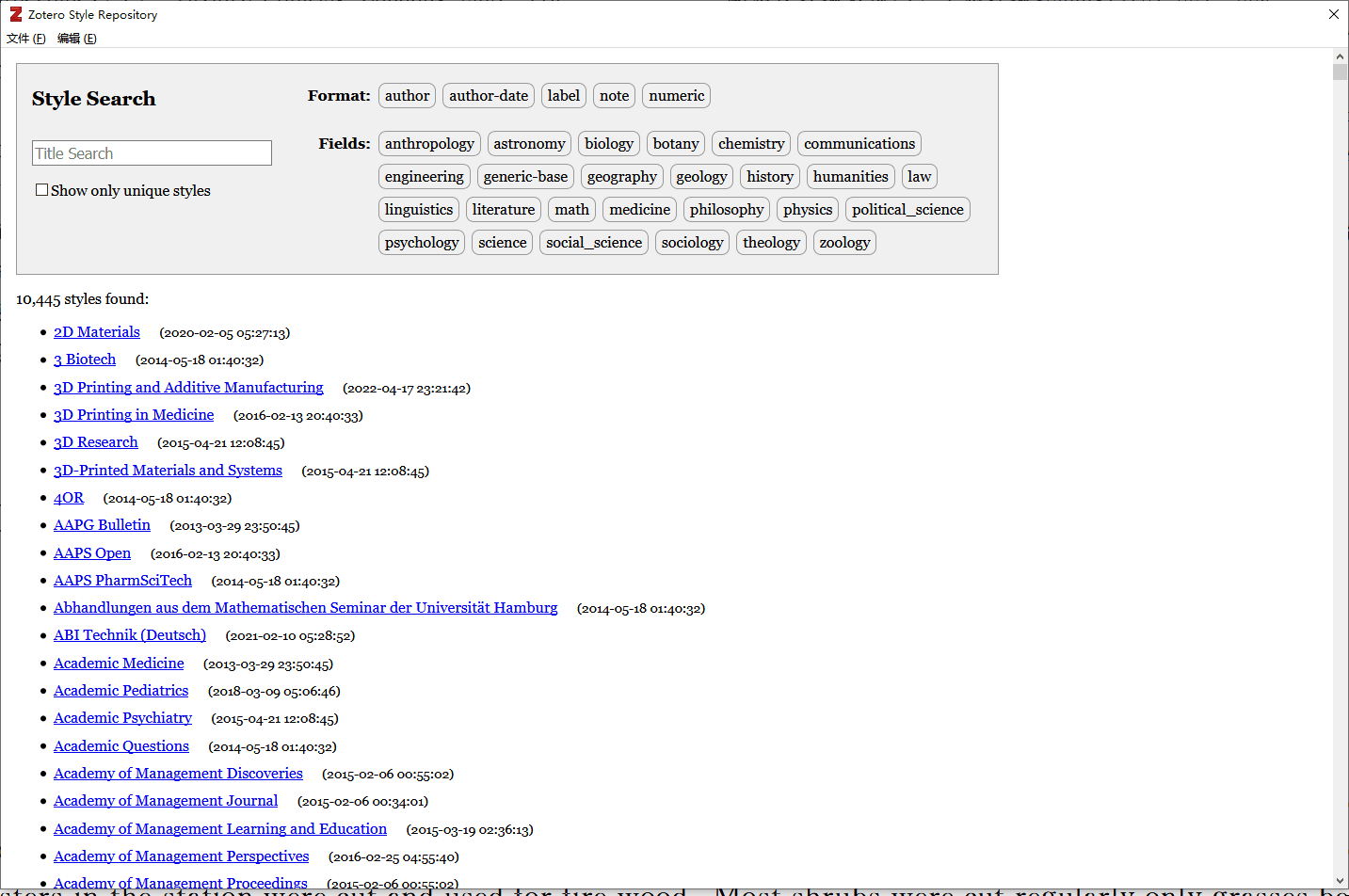The image size is (1349, 896).
Task: Choose the engineering field filter
Action: [x=424, y=177]
